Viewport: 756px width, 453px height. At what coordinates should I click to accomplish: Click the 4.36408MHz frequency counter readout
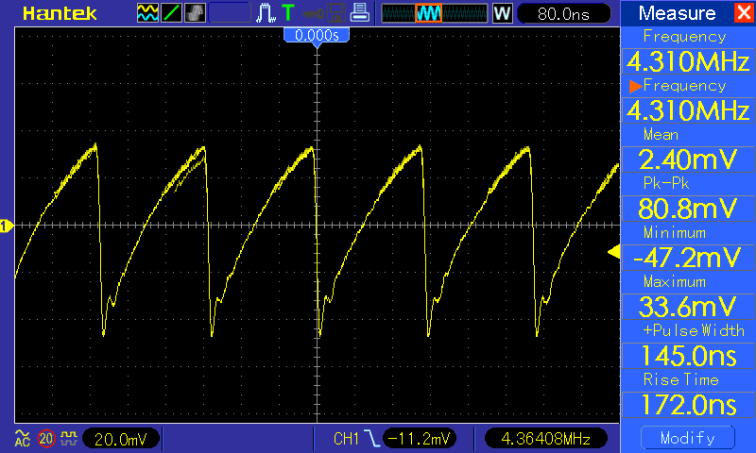(542, 438)
